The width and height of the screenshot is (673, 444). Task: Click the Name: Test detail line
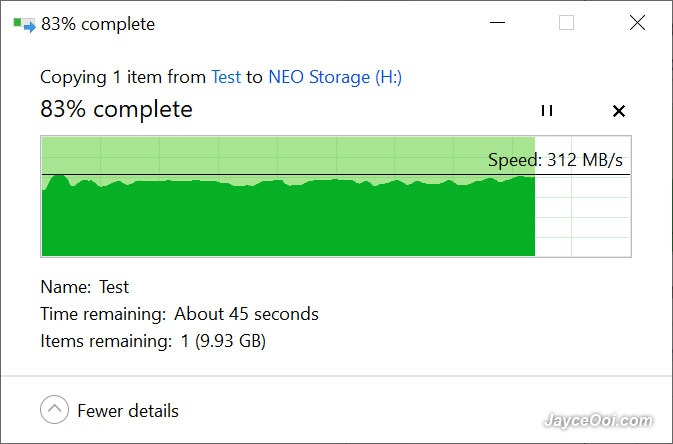(85, 287)
